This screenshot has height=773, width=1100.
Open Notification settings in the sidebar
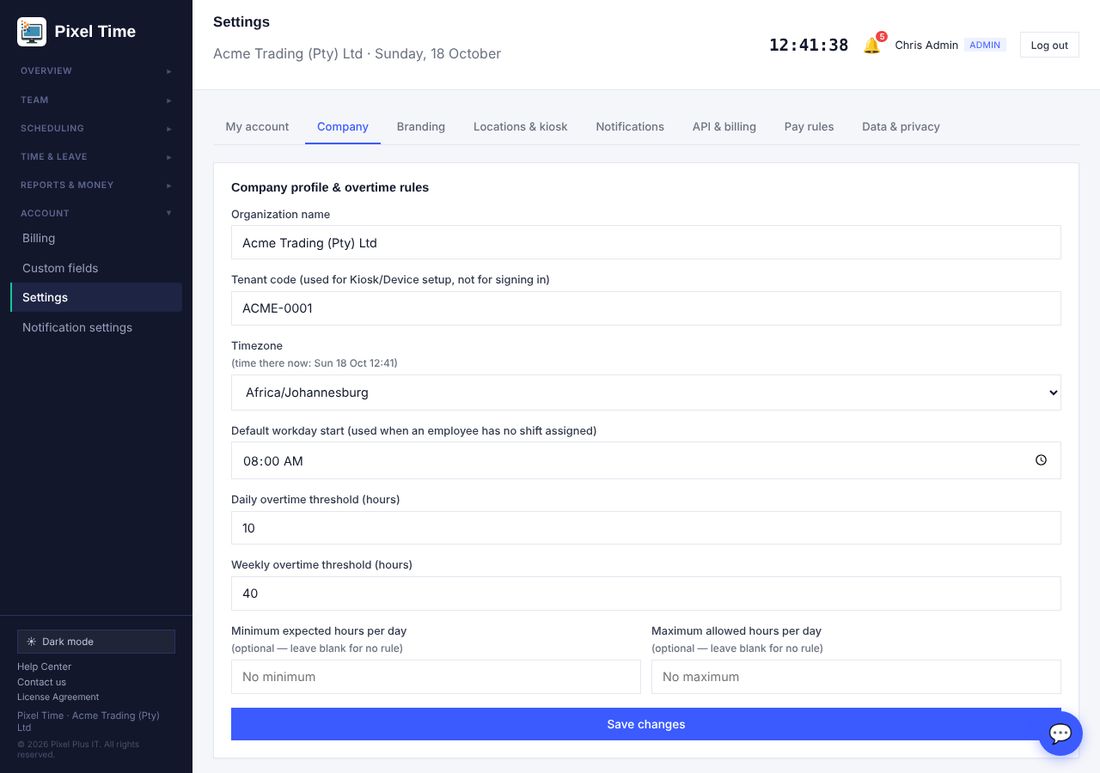click(96, 328)
